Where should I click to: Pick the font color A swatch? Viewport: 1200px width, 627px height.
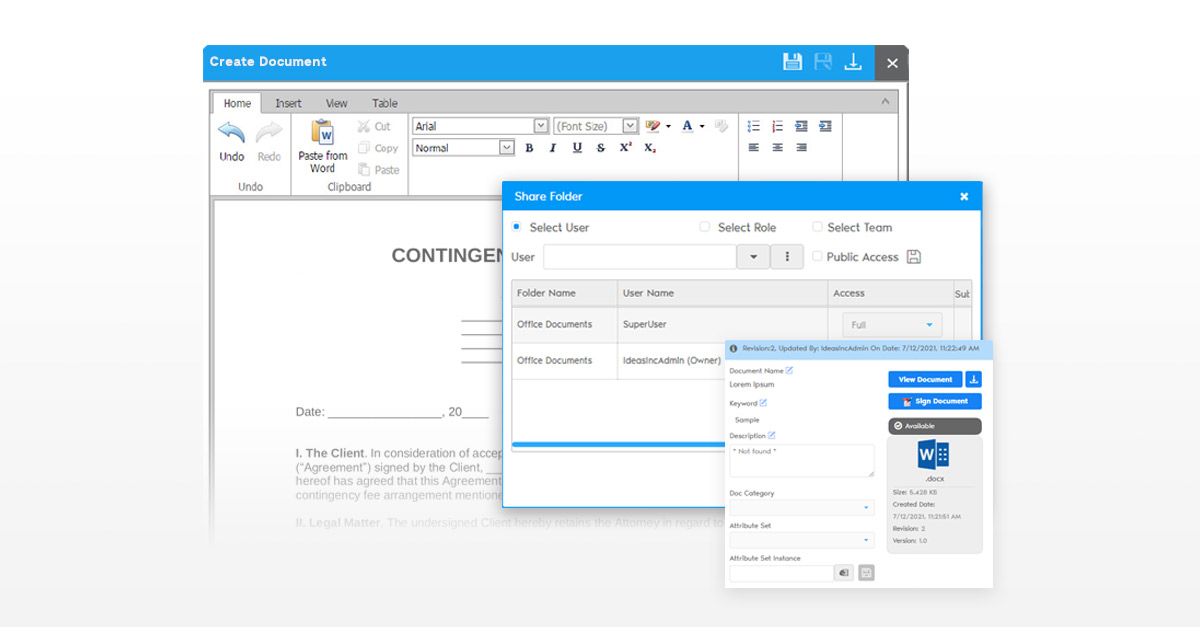(687, 126)
